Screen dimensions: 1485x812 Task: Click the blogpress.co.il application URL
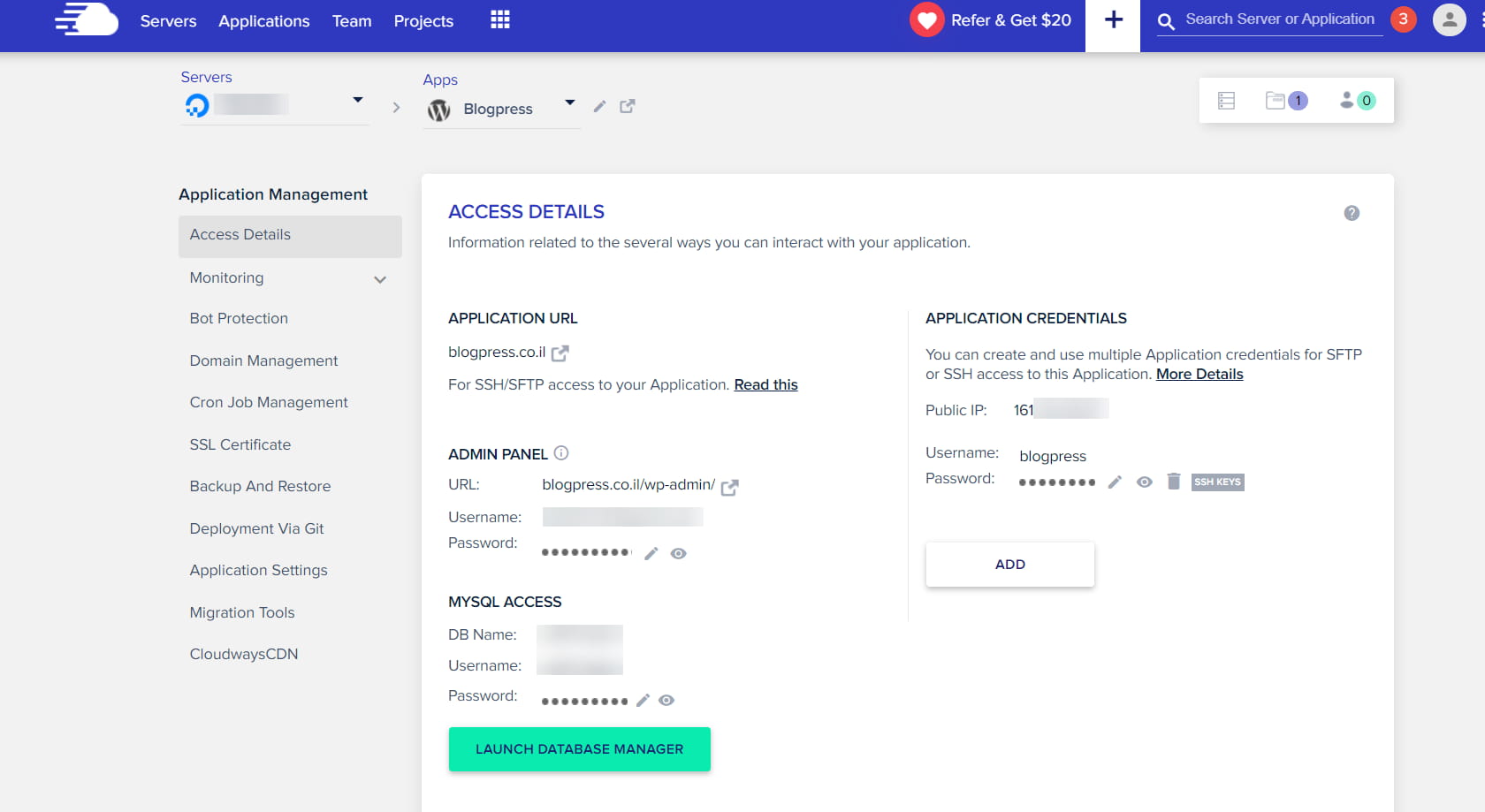tap(497, 353)
